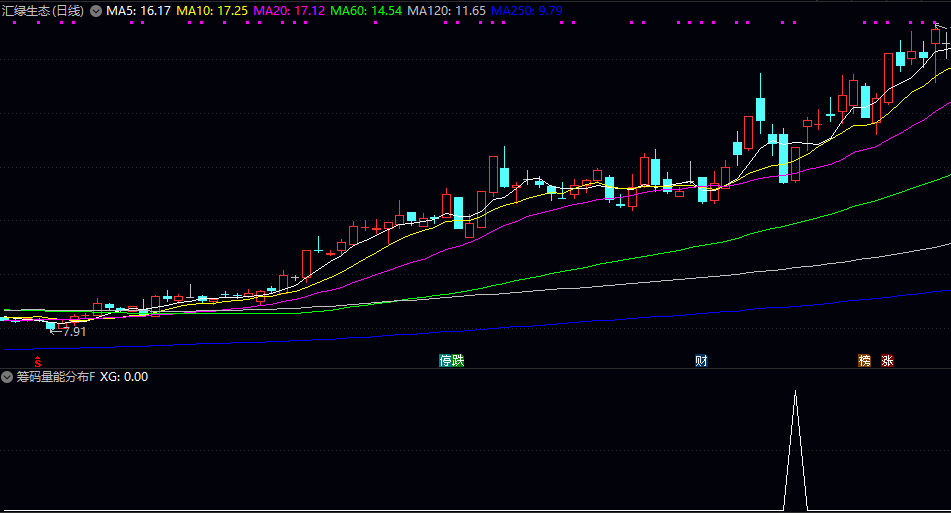This screenshot has width=951, height=513.
Task: Toggle the MA5 moving average label
Action: coord(139,11)
